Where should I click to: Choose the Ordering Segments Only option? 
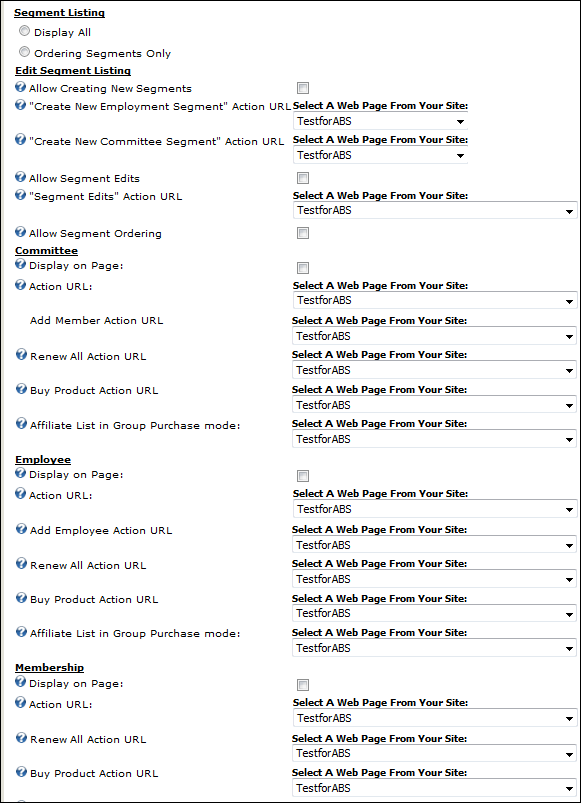tap(24, 52)
